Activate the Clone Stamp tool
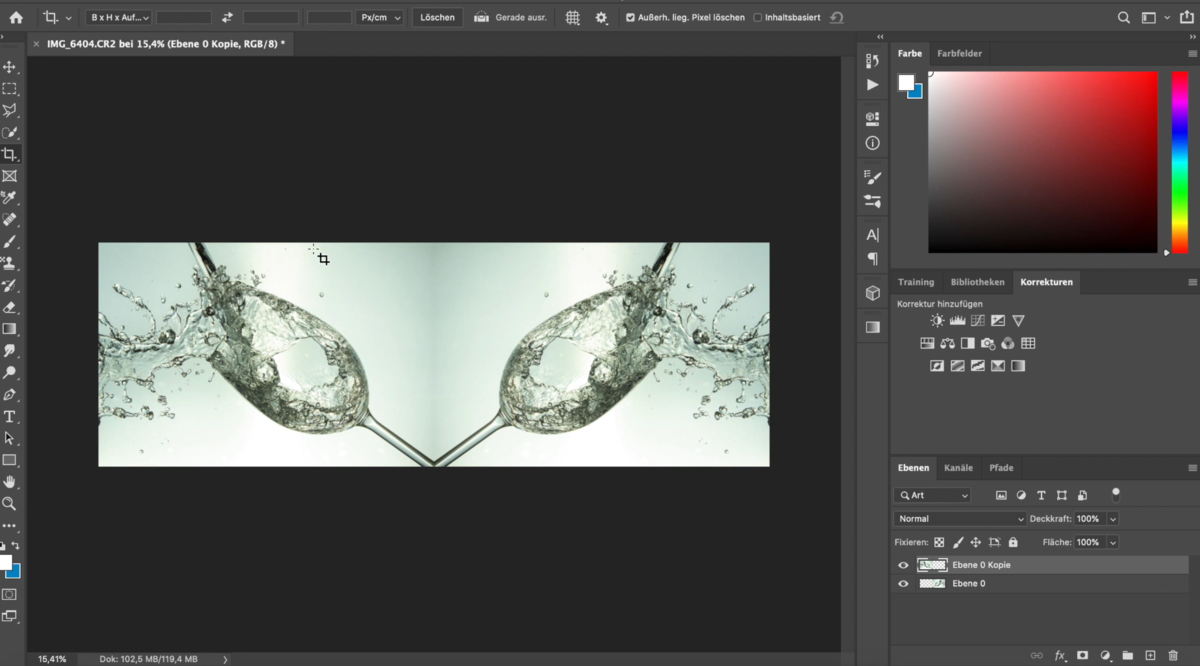 pos(11,264)
